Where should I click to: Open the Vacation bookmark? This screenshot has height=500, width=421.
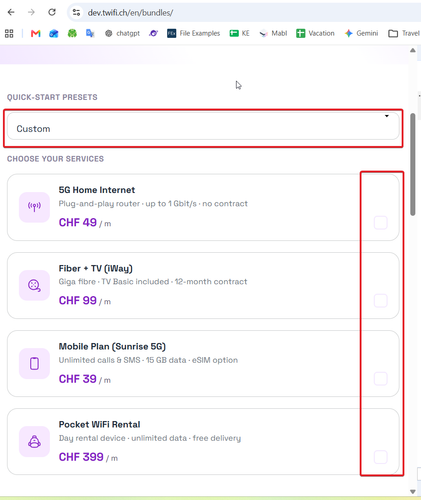pyautogui.click(x=315, y=33)
